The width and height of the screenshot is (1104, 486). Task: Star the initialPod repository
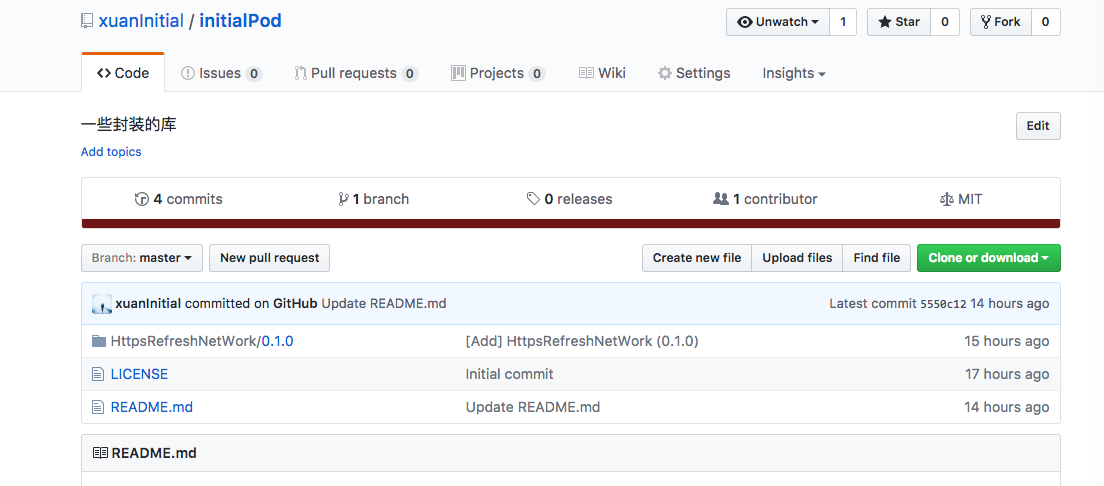(899, 22)
